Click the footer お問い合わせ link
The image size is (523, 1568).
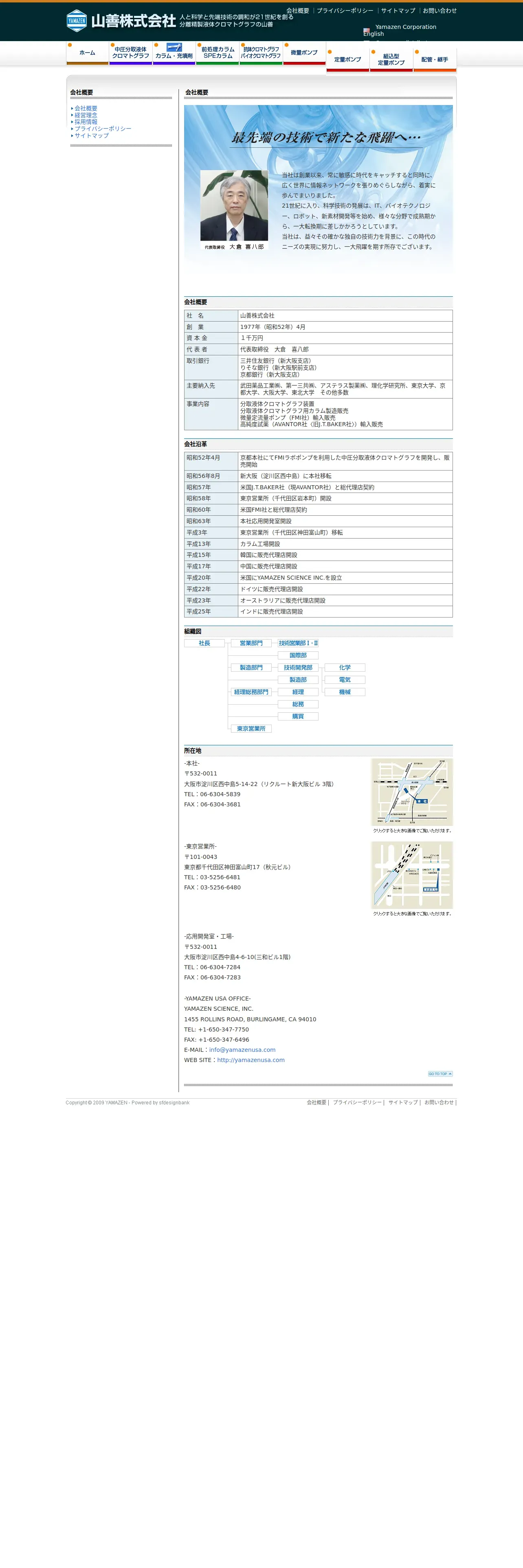439,1102
